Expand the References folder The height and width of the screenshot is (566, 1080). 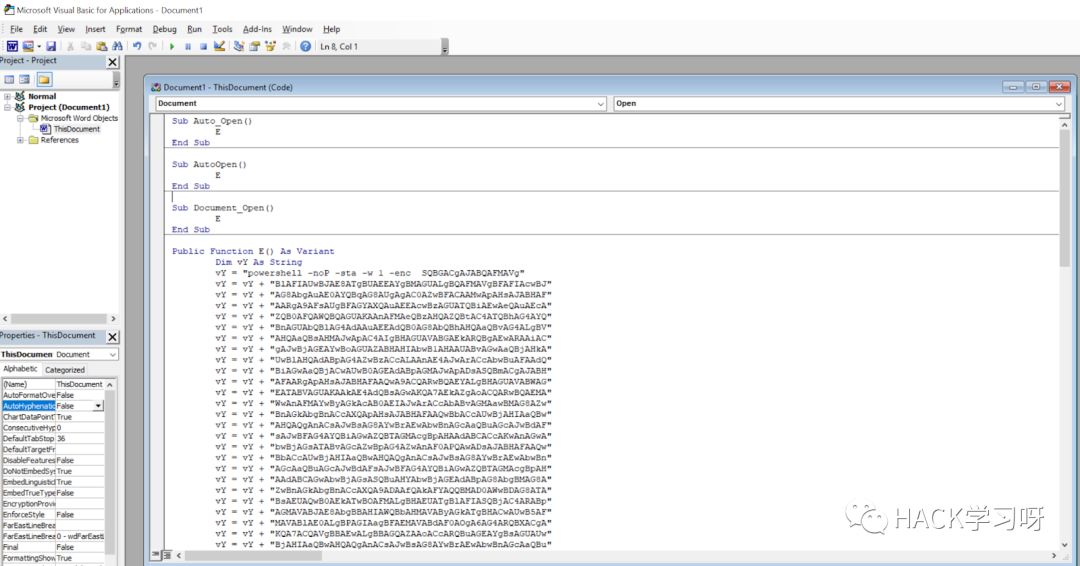pos(20,140)
